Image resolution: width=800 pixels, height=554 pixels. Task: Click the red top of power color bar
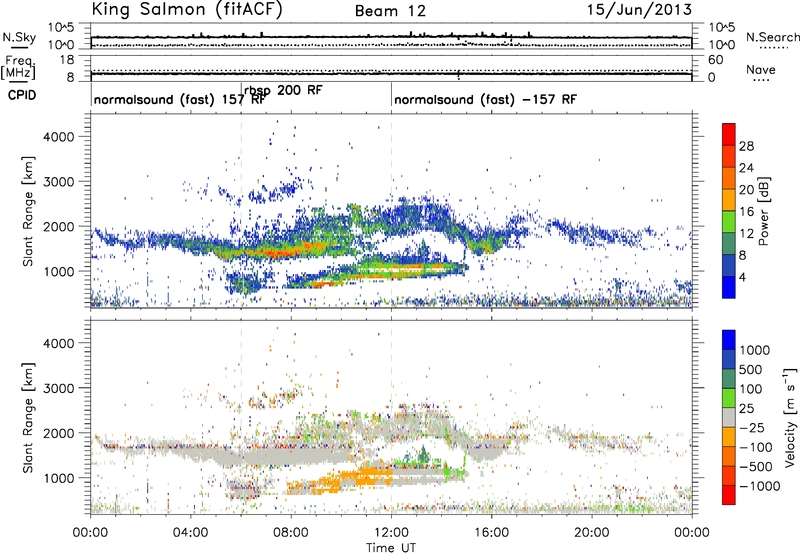[x=729, y=134]
